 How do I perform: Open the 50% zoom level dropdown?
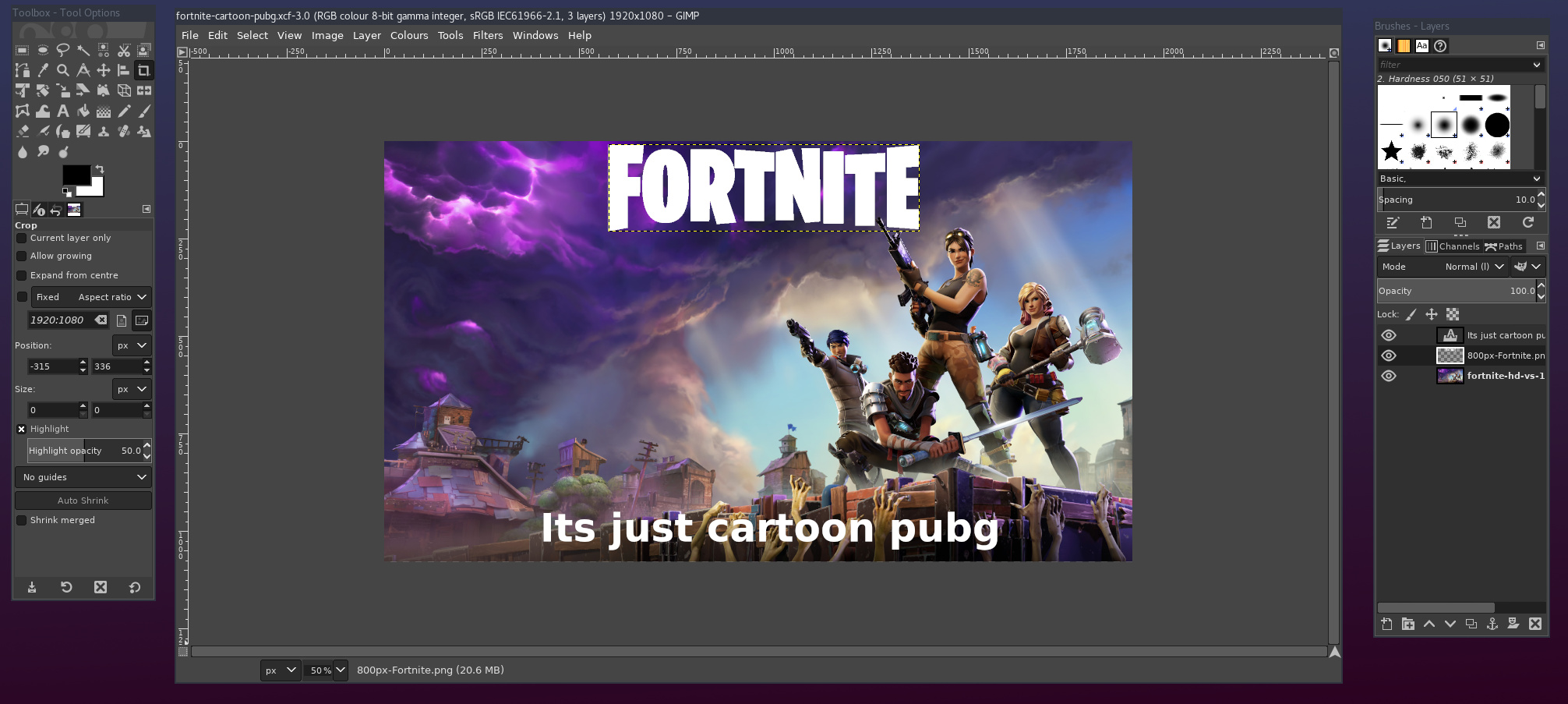pyautogui.click(x=341, y=670)
